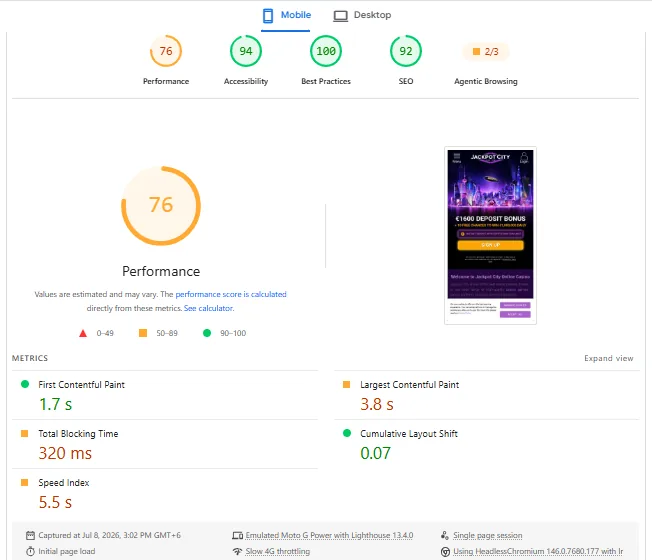Select the Cumulative Layout Shift metric label
This screenshot has width=652, height=560.
[x=409, y=434]
